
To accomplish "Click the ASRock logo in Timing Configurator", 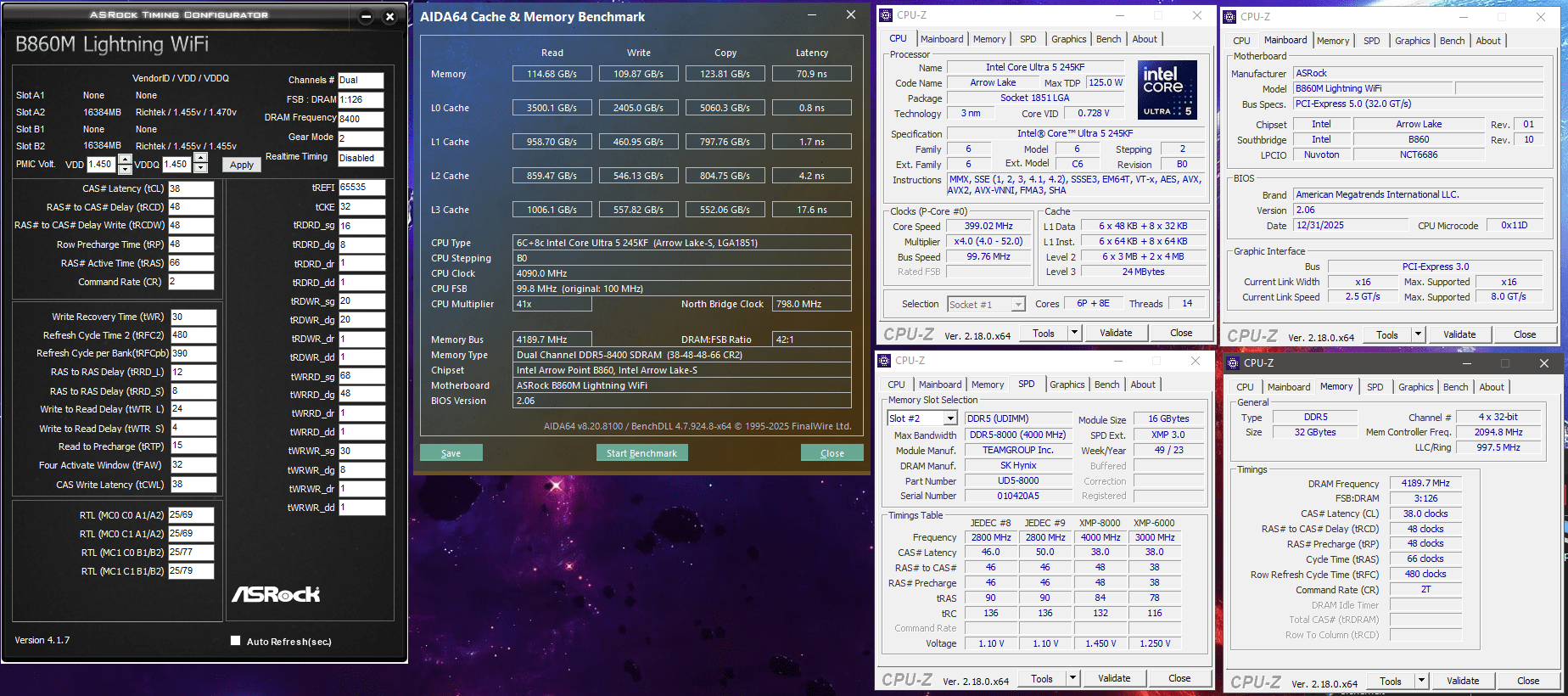I will (276, 594).
